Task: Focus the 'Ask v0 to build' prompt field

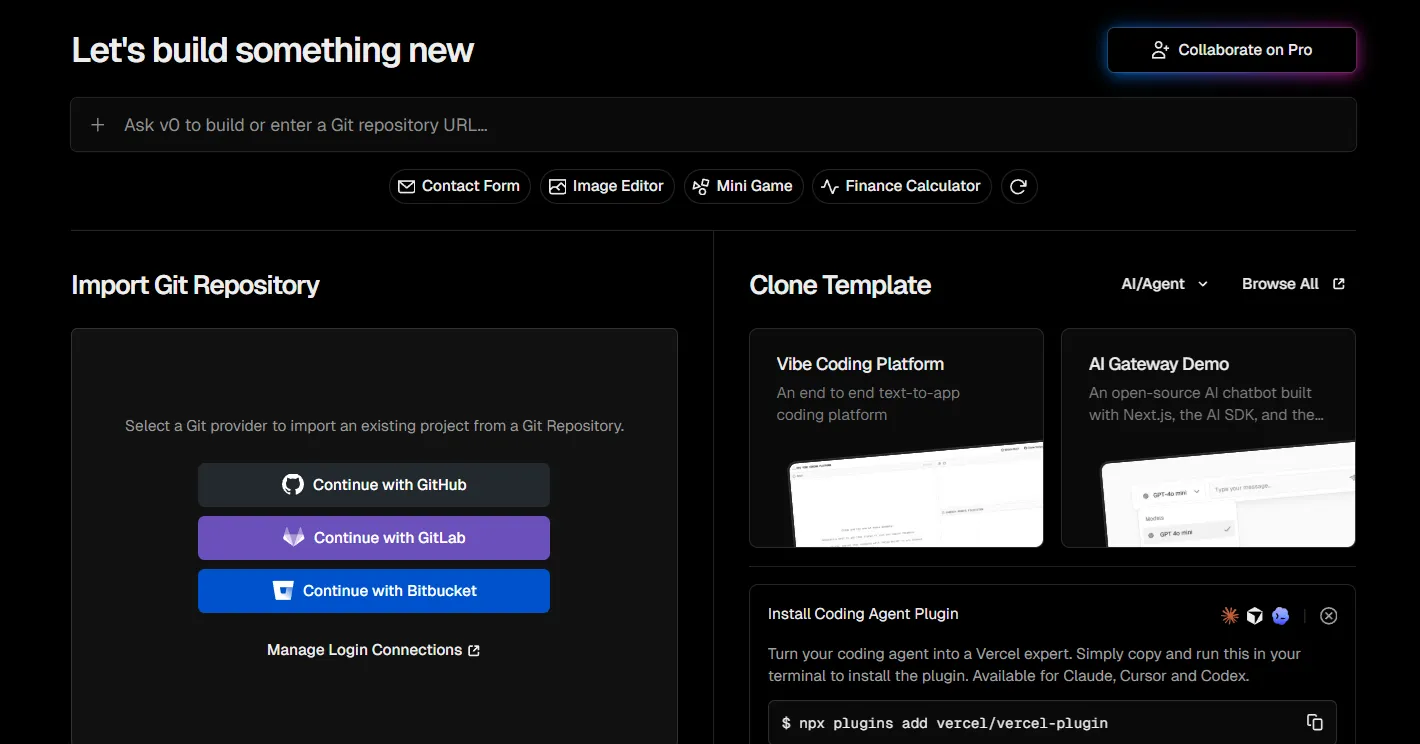Action: [713, 125]
